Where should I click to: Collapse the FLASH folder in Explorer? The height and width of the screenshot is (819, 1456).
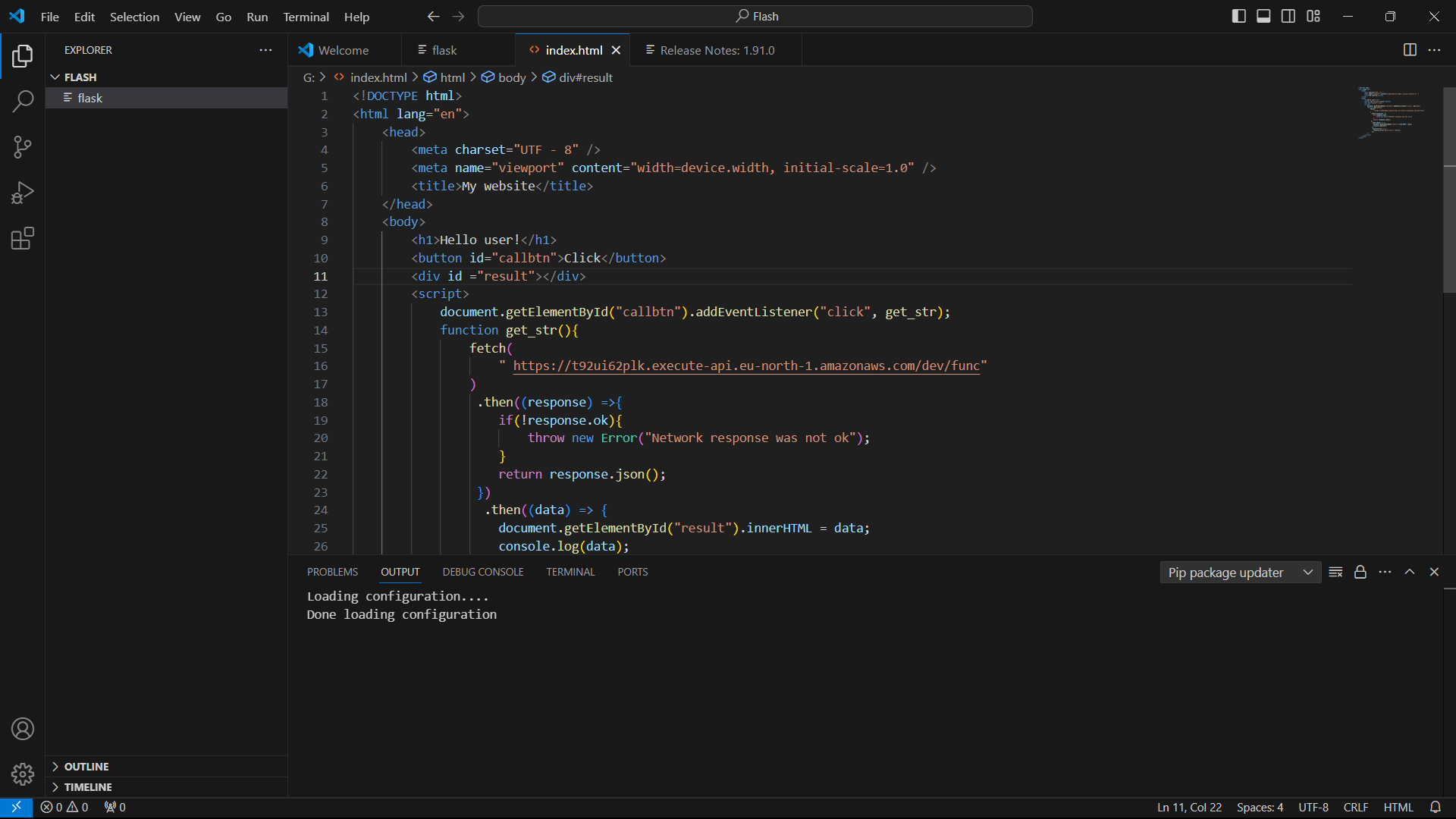(x=80, y=77)
